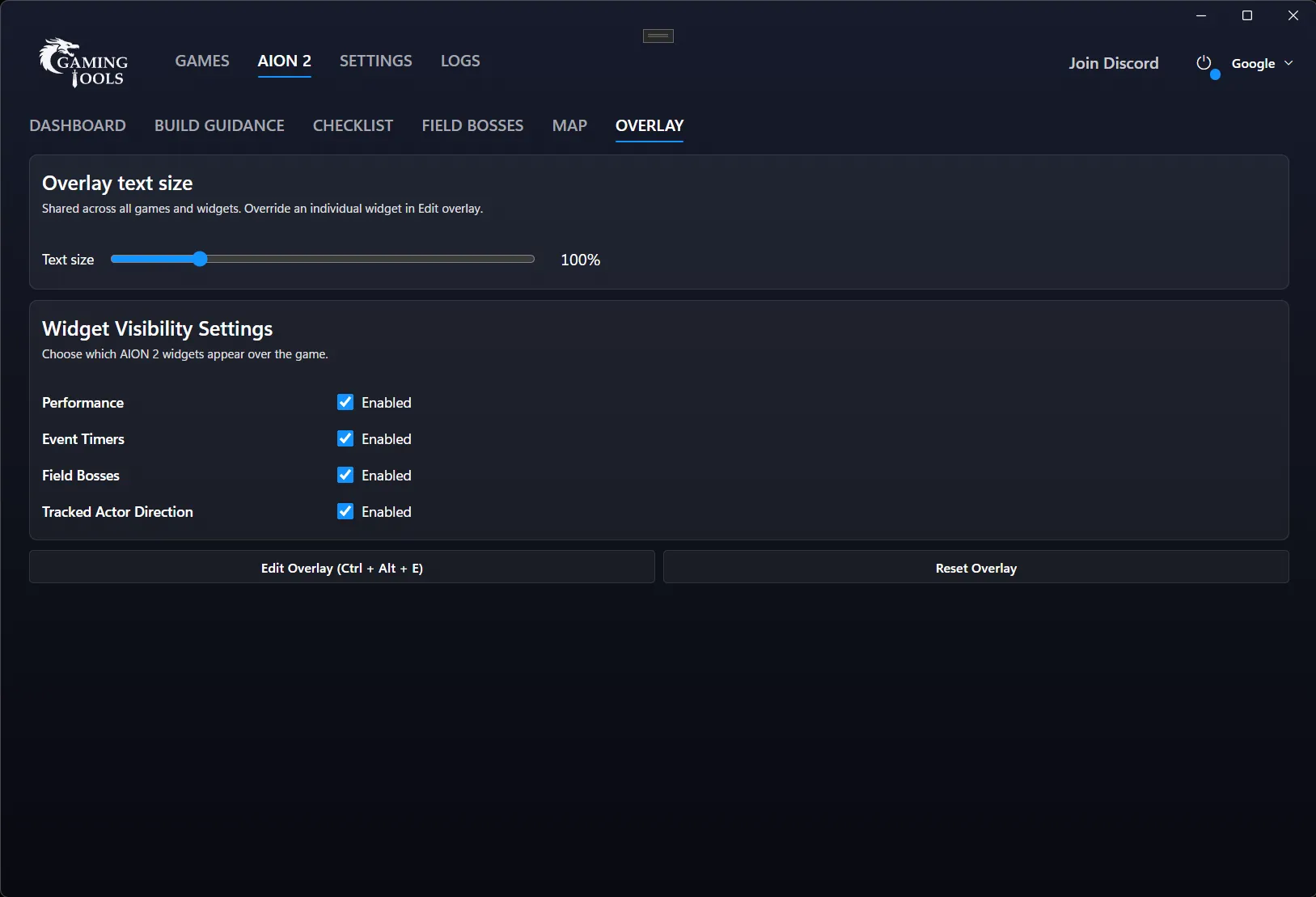Open the Join Discord link
The height and width of the screenshot is (897, 1316).
click(1114, 63)
